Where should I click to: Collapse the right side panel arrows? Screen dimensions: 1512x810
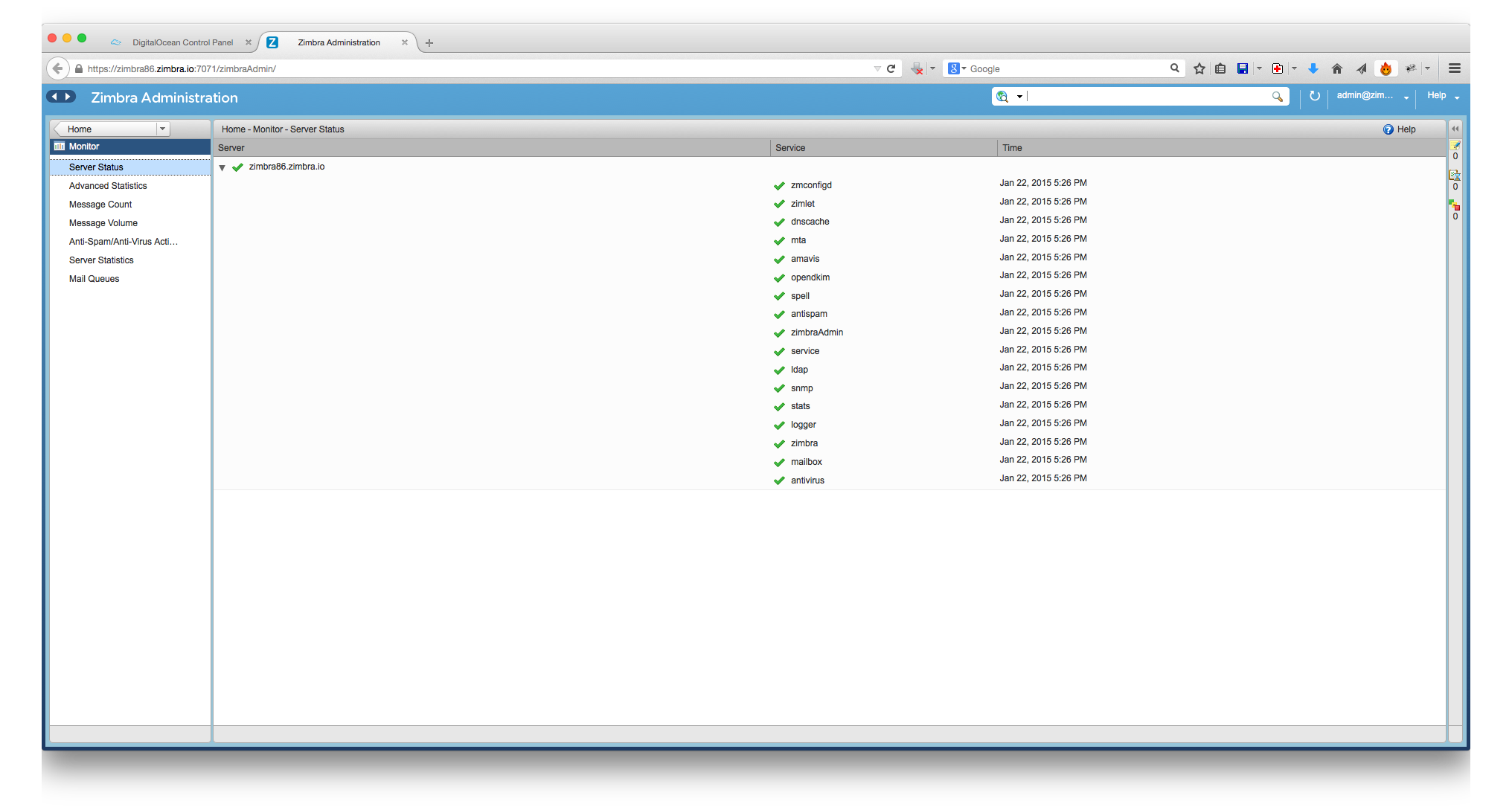click(1455, 129)
